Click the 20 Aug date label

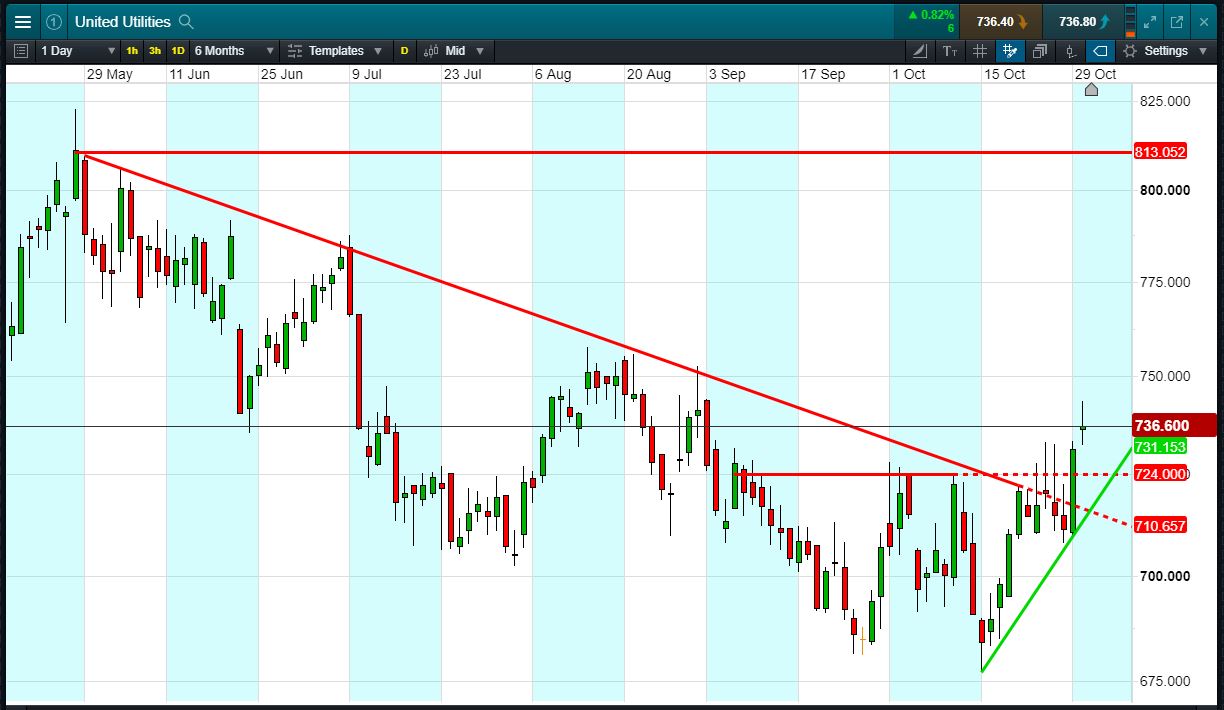coord(649,74)
